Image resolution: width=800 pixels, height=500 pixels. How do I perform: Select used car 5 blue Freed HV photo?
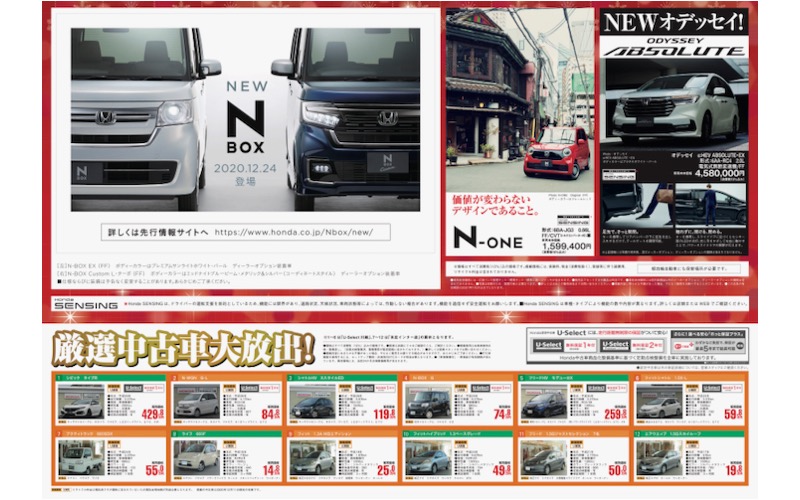click(x=544, y=402)
